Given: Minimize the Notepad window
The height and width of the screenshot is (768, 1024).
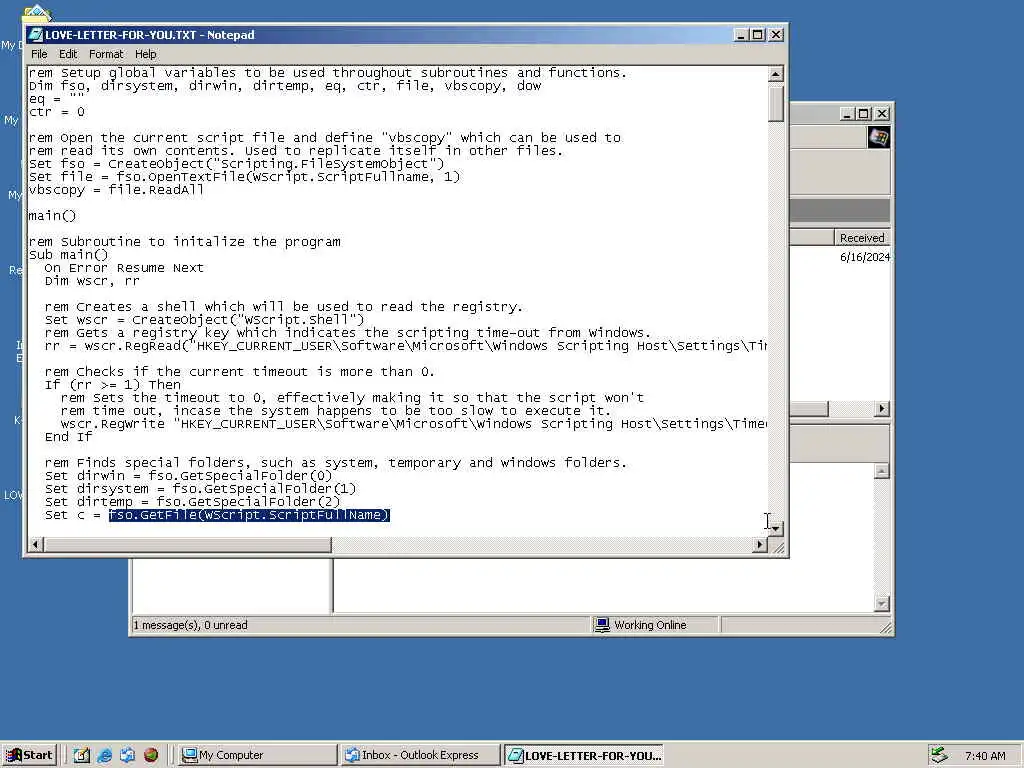Looking at the screenshot, I should 741,35.
